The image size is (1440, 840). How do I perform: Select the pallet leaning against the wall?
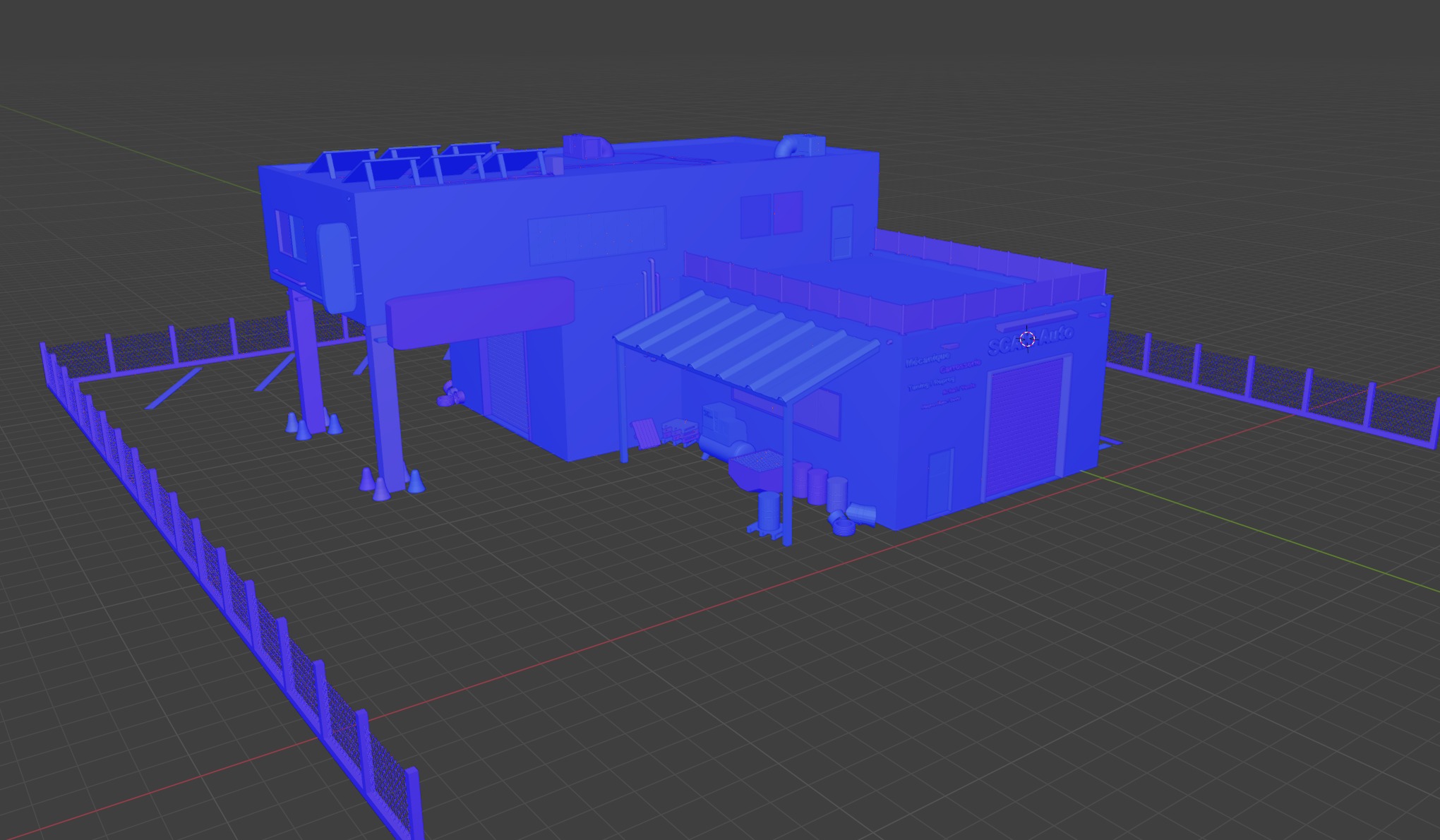(x=644, y=433)
